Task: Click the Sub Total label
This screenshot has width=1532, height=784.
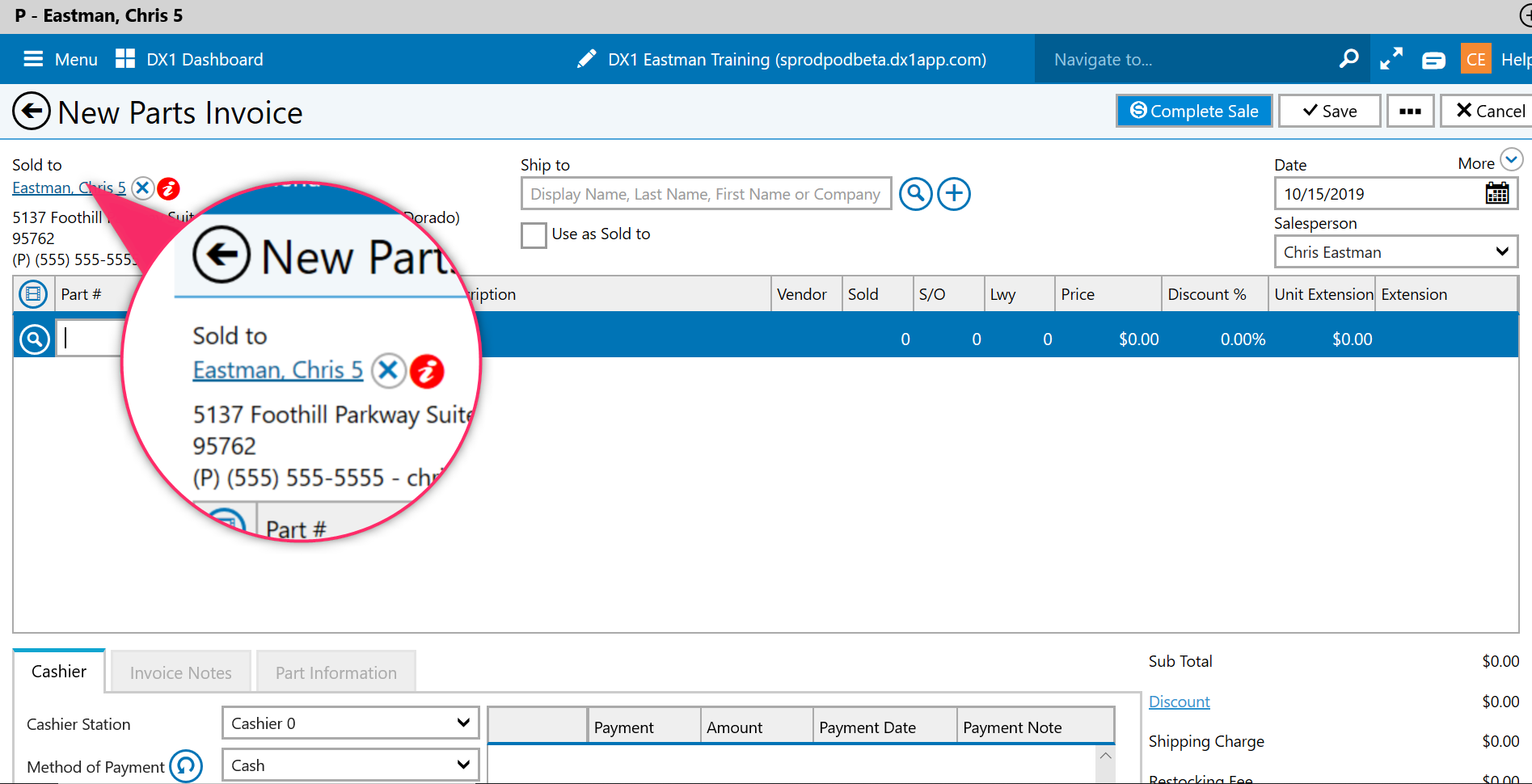Action: [1180, 661]
